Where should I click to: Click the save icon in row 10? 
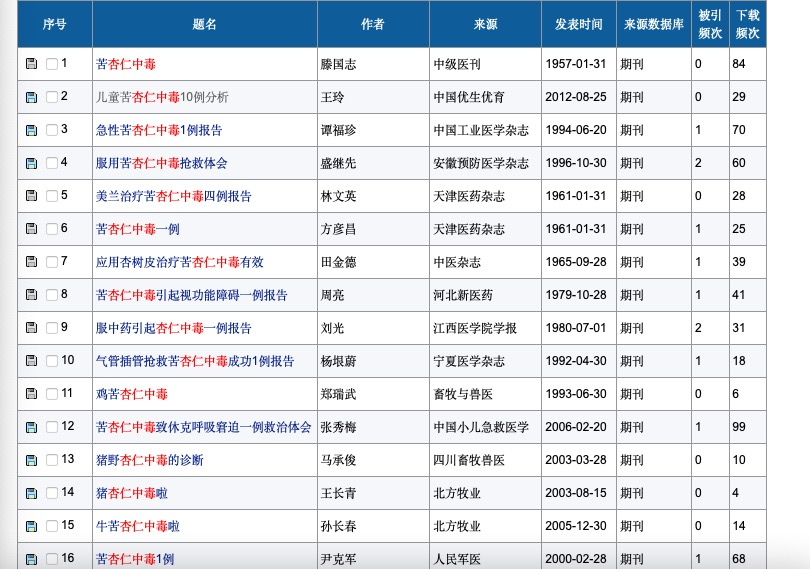pos(32,361)
